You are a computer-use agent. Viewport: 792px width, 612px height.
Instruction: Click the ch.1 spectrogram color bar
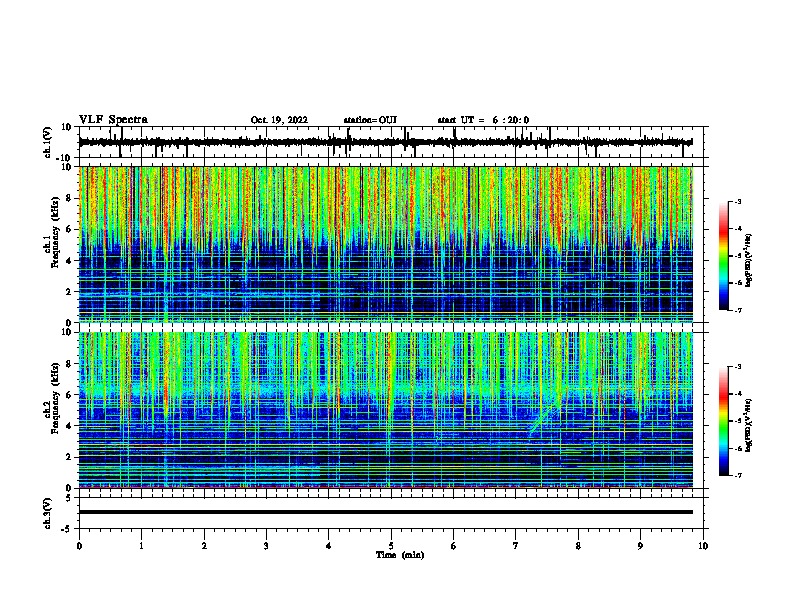tap(724, 256)
